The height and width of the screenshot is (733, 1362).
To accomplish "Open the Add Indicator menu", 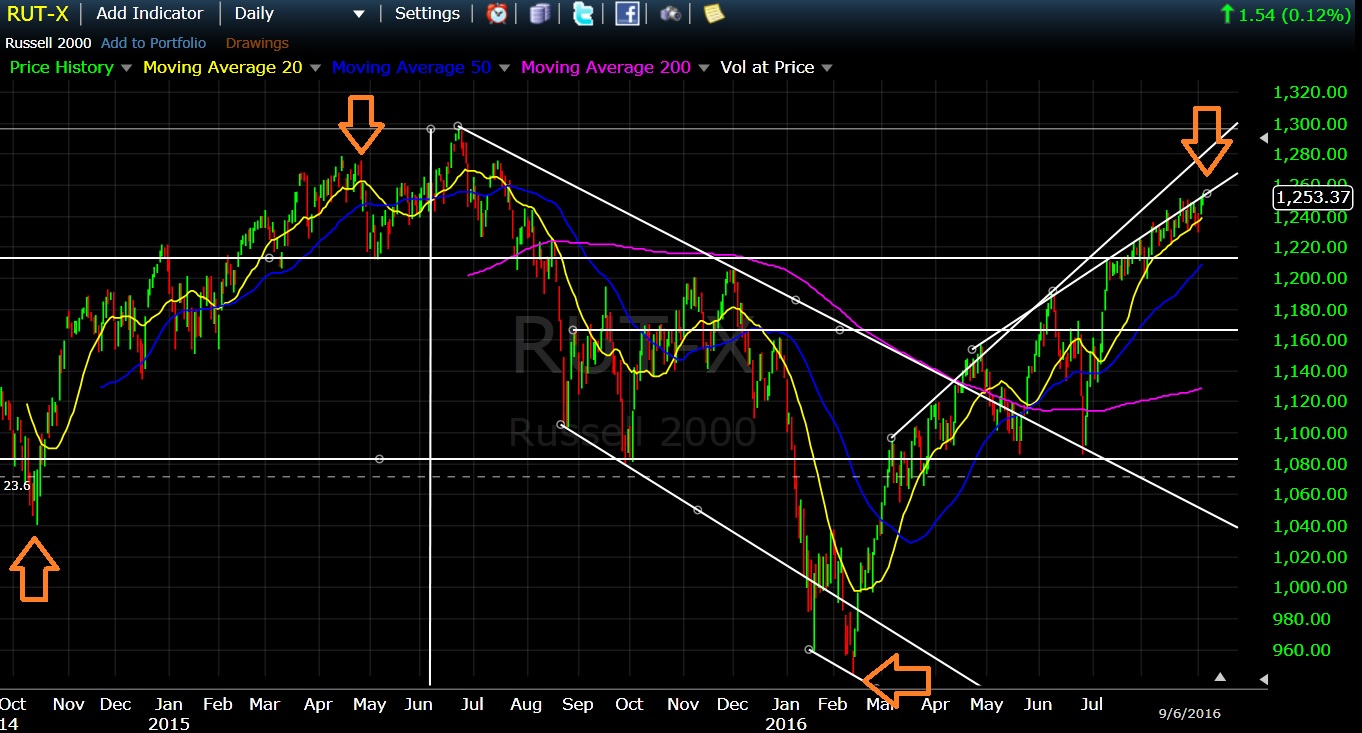I will point(149,14).
